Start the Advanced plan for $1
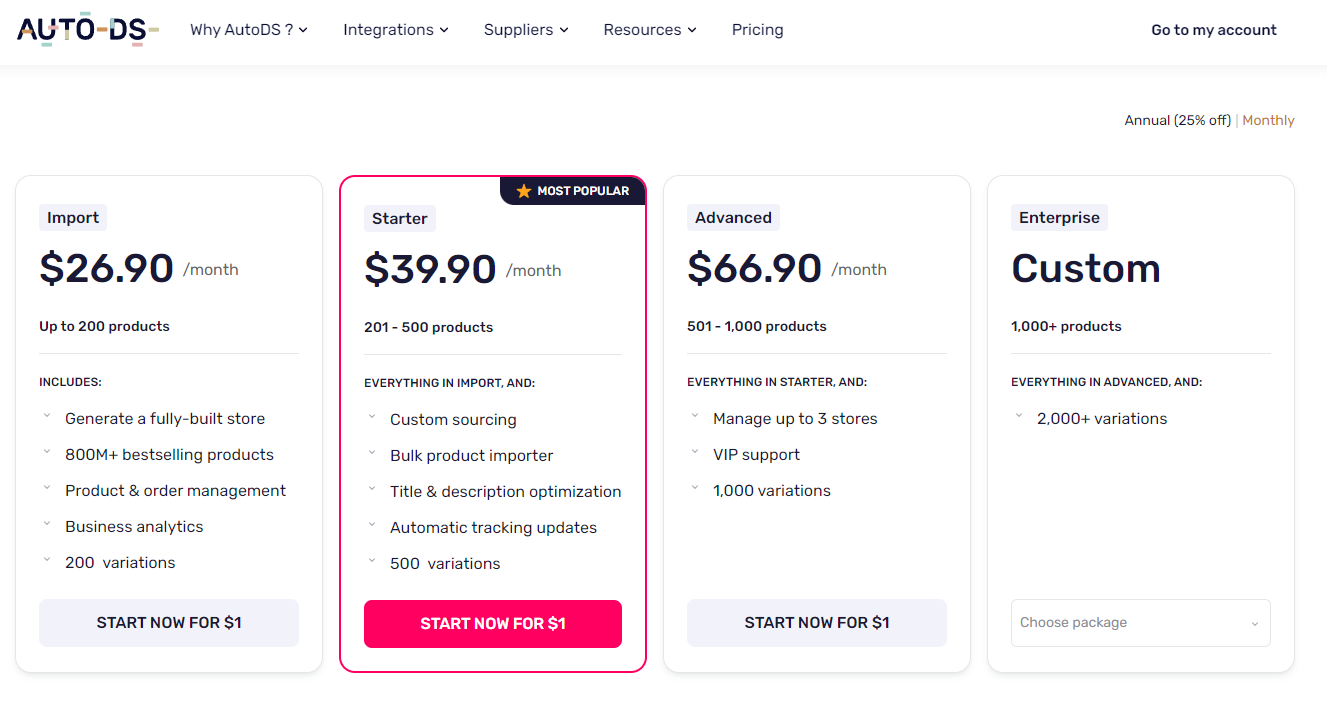The width and height of the screenshot is (1327, 713). (816, 623)
